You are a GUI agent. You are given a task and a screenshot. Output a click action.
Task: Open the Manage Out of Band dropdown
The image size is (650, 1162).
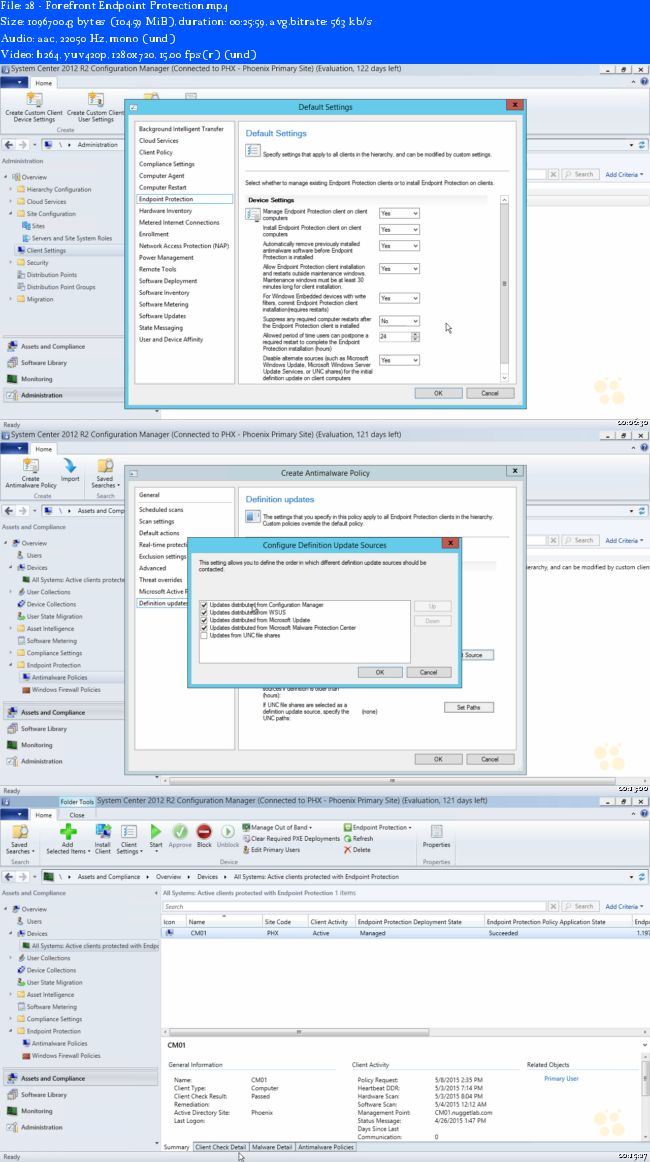277,827
